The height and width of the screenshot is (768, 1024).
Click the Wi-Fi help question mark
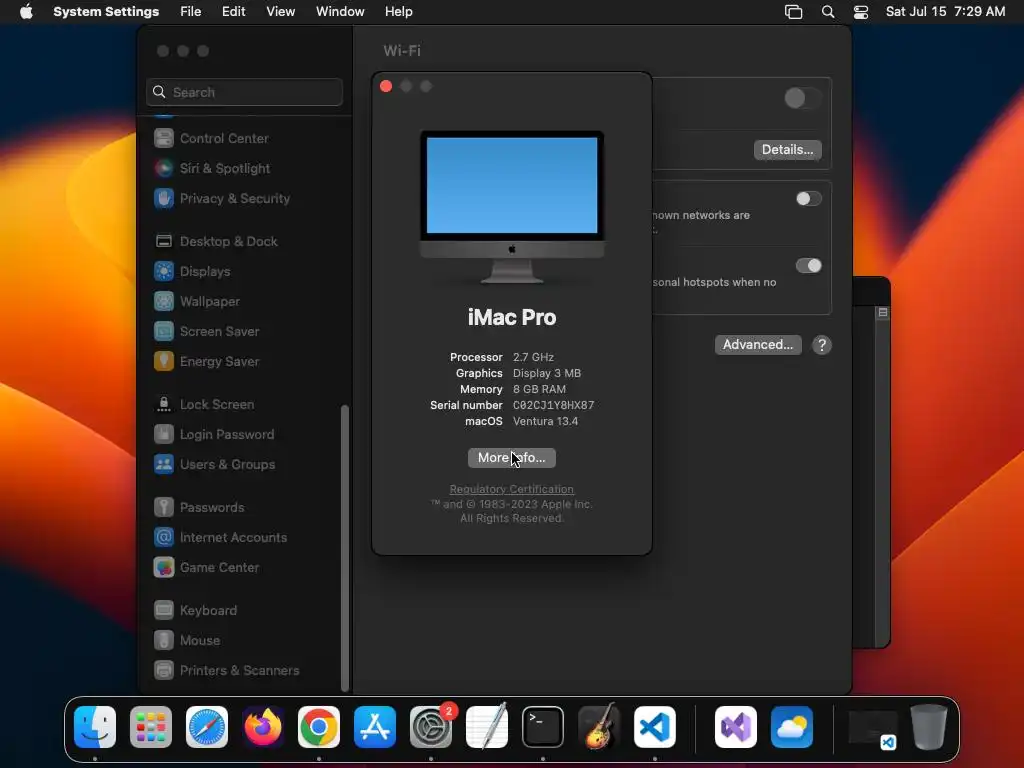click(x=822, y=345)
